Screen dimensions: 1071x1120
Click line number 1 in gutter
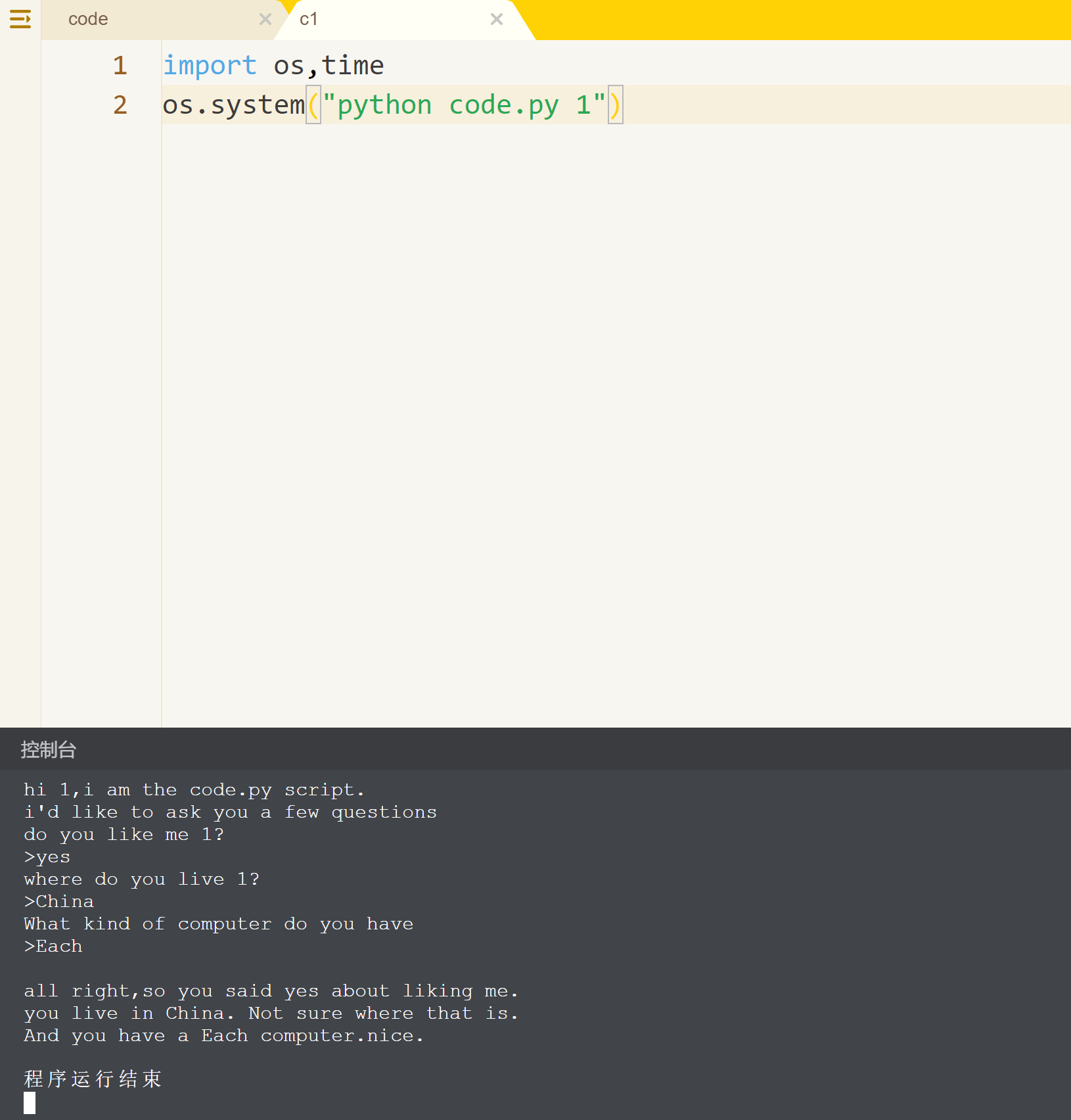coord(120,65)
